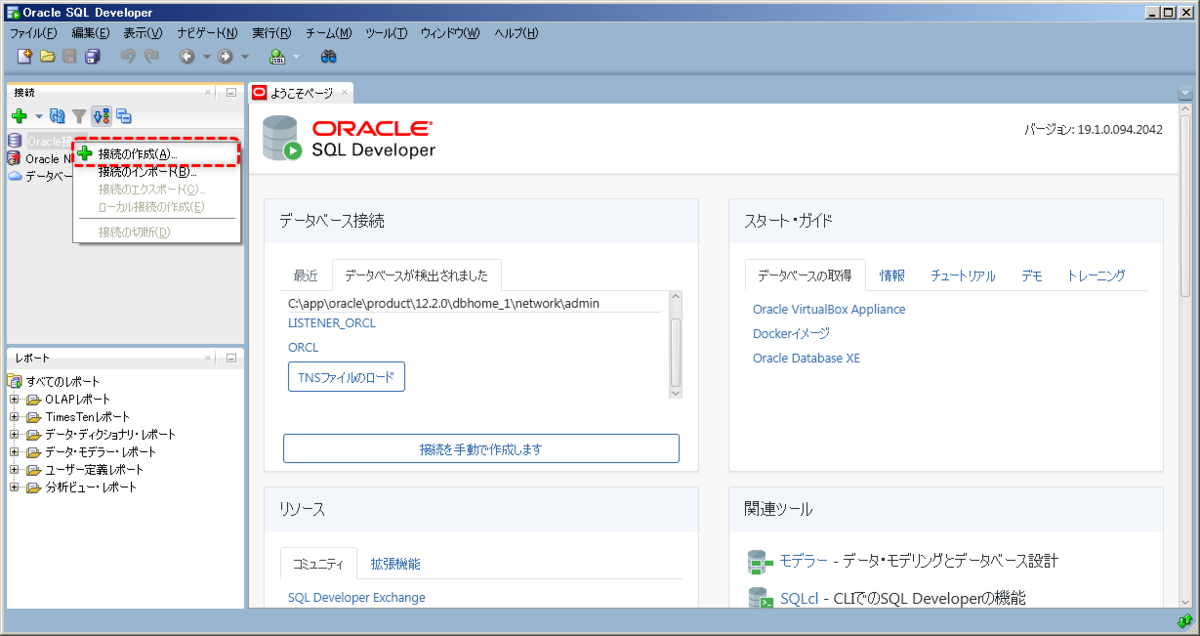Click the Undo arrow icon
Image resolution: width=1200 pixels, height=636 pixels.
[128, 57]
